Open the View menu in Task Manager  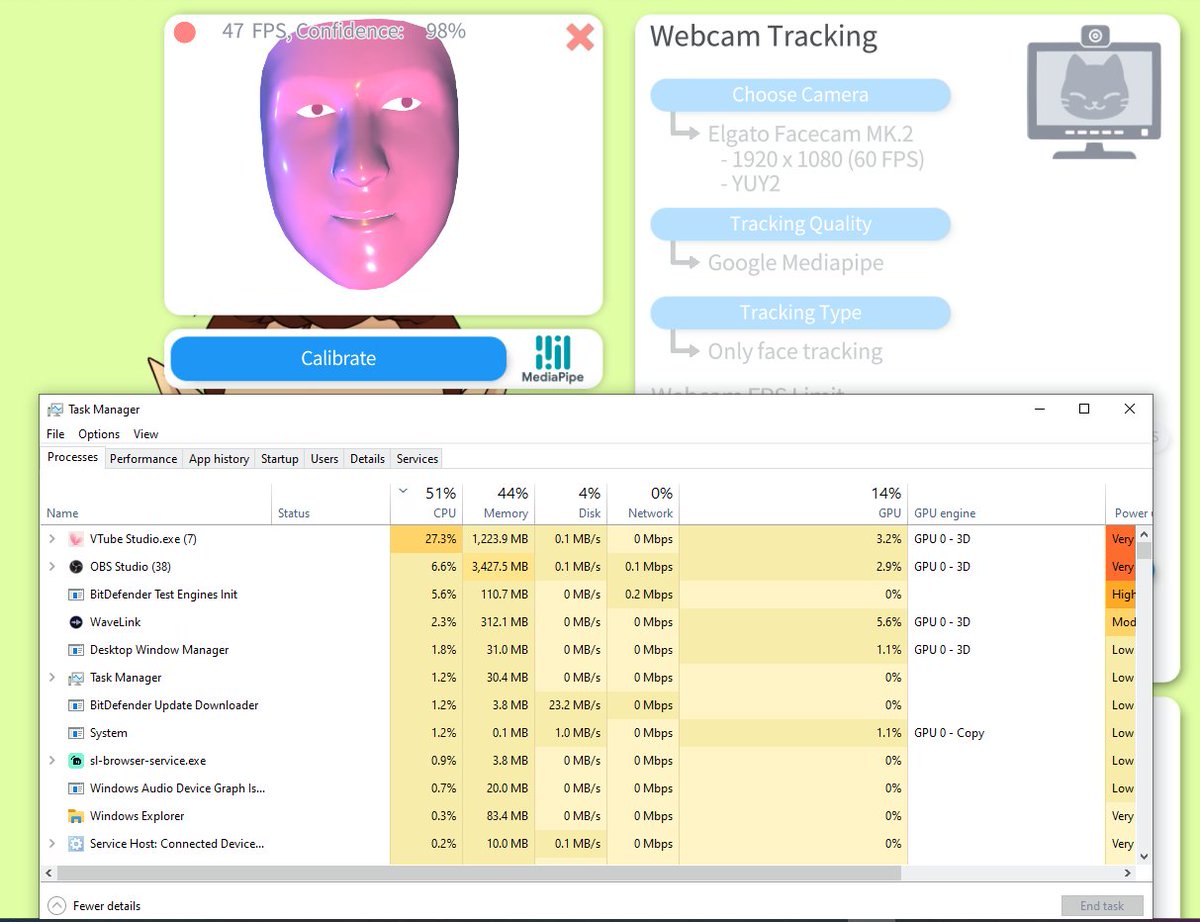tap(146, 434)
